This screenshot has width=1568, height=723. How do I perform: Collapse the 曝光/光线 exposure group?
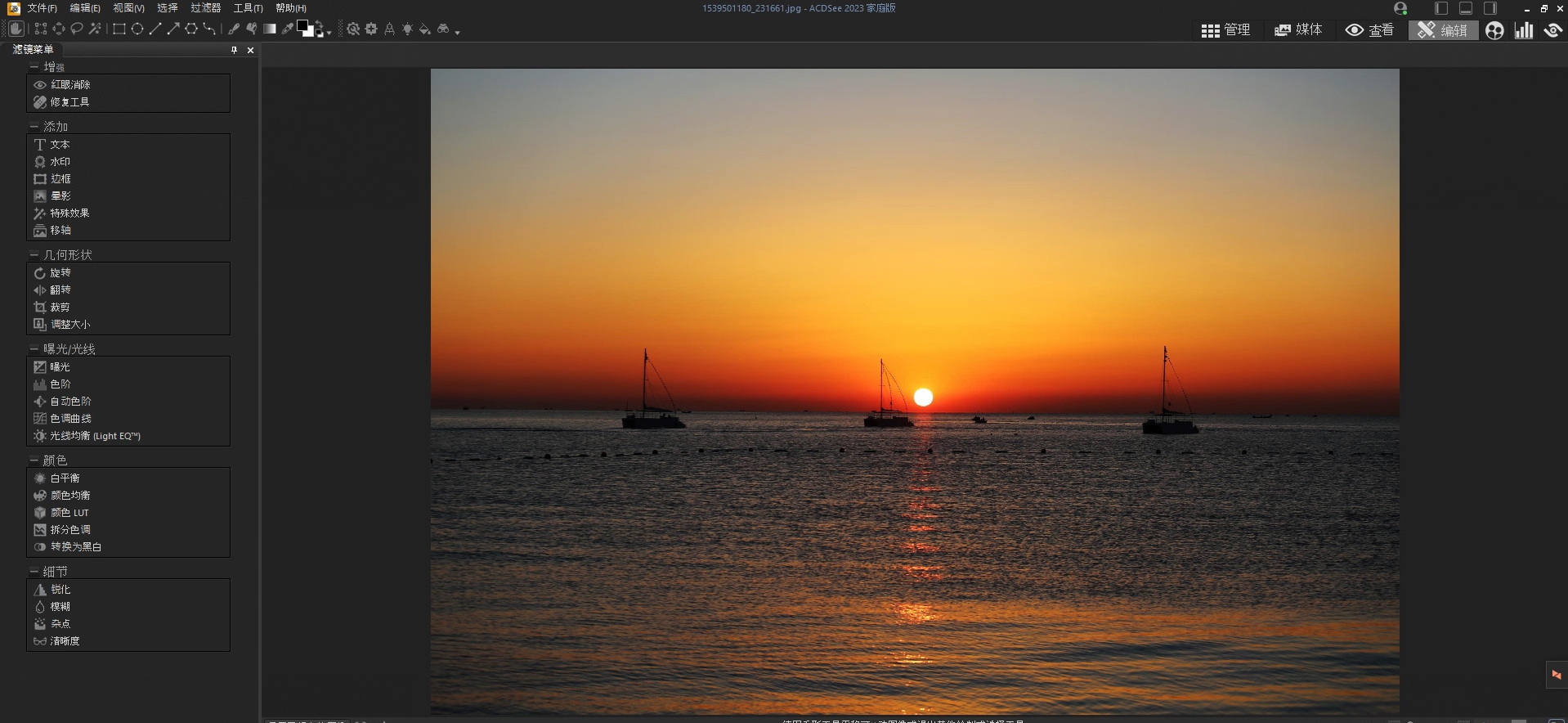pos(34,349)
